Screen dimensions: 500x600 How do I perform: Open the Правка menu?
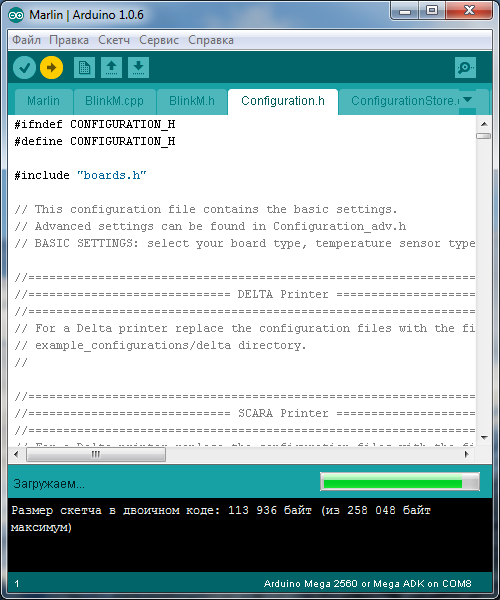point(69,40)
